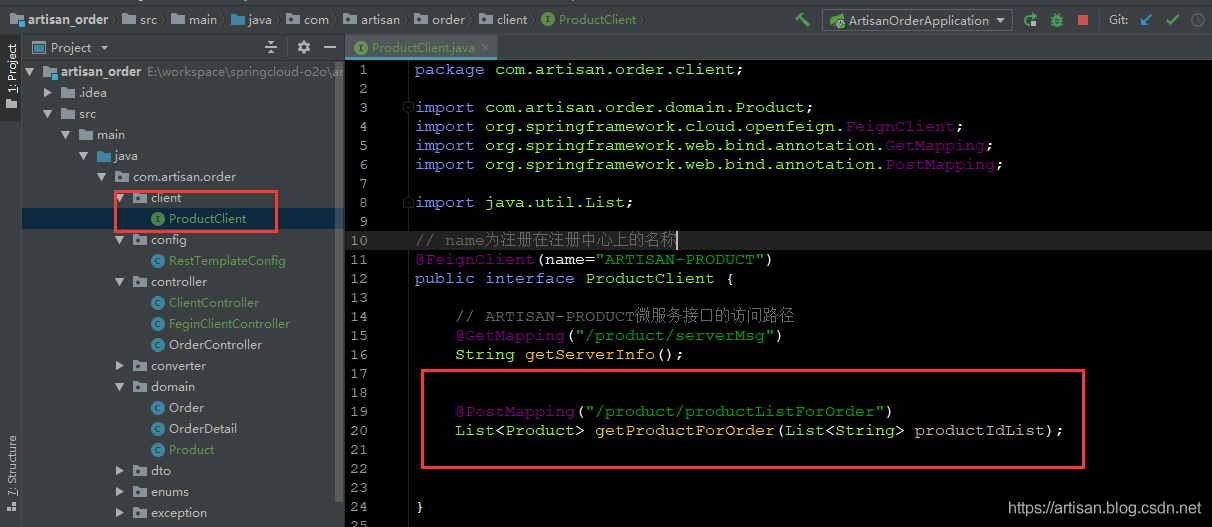Expand the converter package
The height and width of the screenshot is (527, 1212).
[x=120, y=366]
